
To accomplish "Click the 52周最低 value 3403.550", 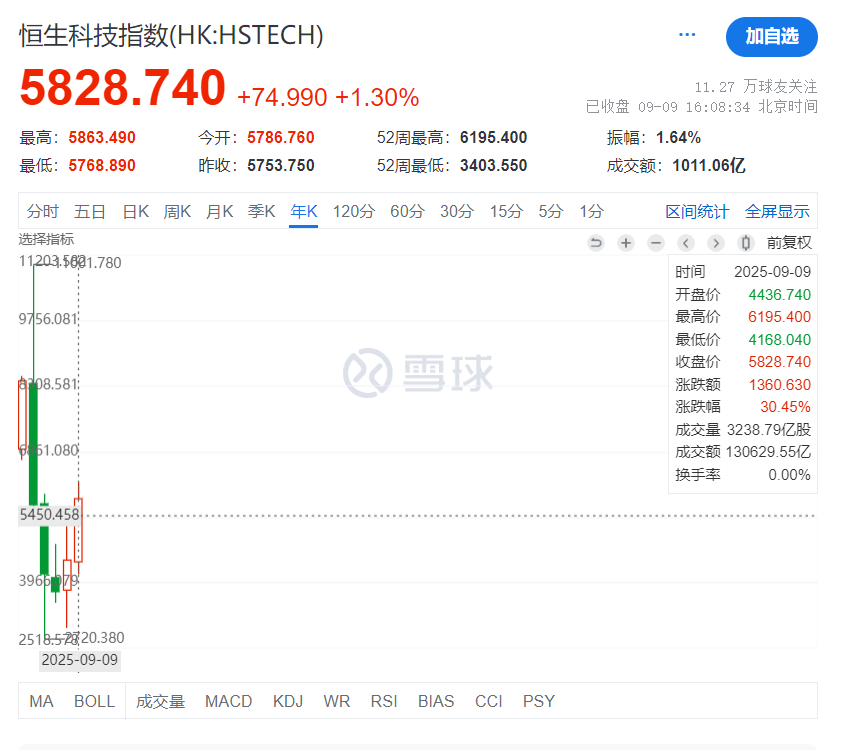I will click(493, 165).
